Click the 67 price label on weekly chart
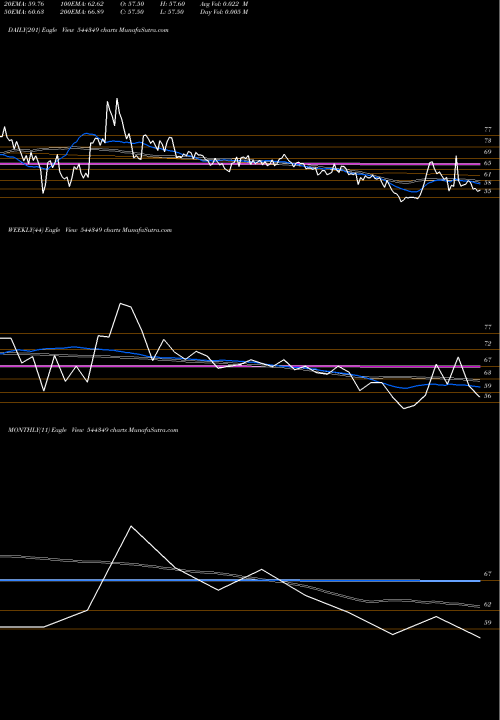The image size is (500, 720). tap(488, 360)
